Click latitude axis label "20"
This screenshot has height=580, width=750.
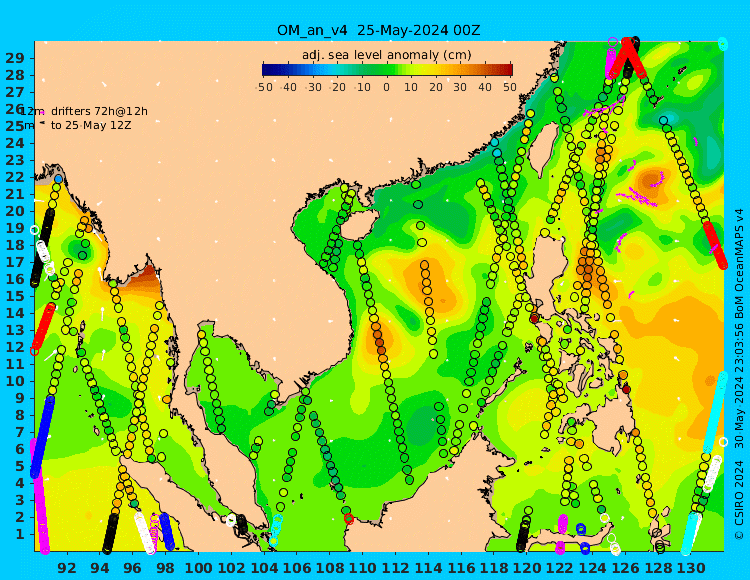tap(14, 211)
